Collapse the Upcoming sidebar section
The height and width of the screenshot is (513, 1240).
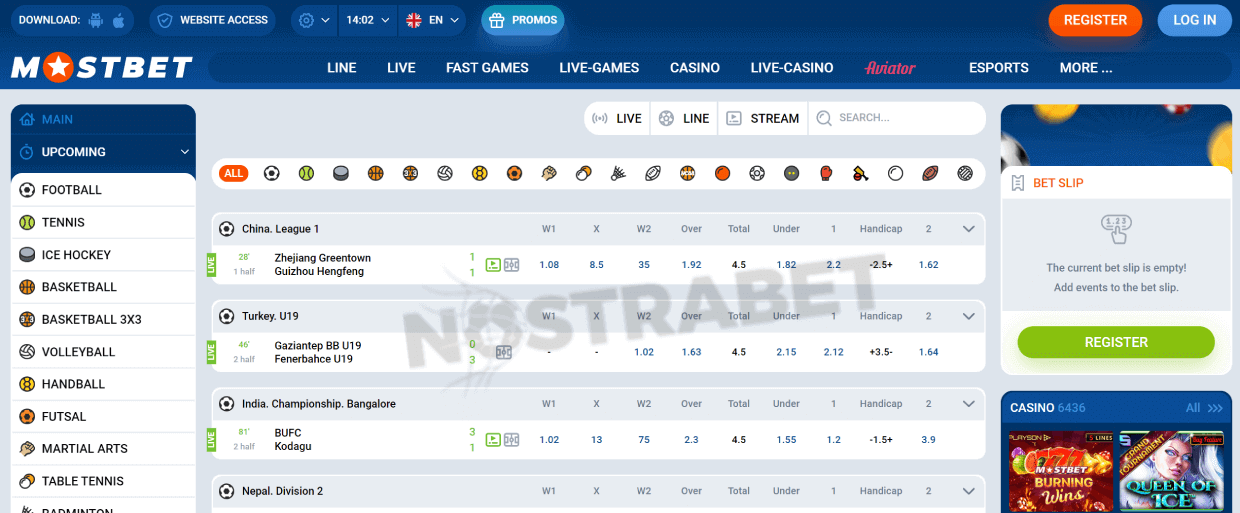coord(184,152)
